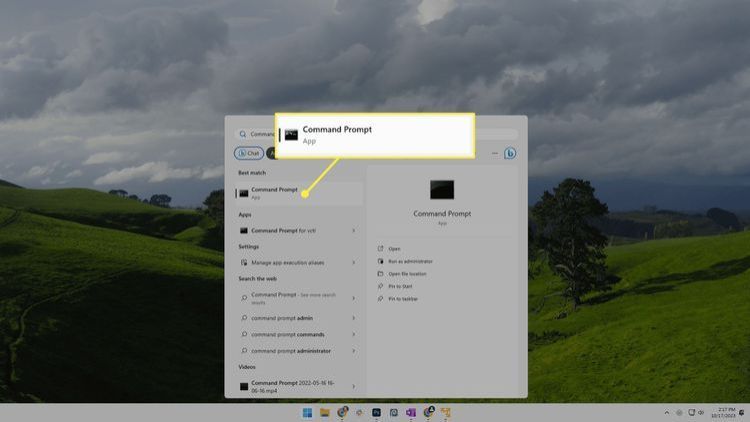Click the Bing icon in search panel
This screenshot has width=750, height=422.
pos(510,153)
